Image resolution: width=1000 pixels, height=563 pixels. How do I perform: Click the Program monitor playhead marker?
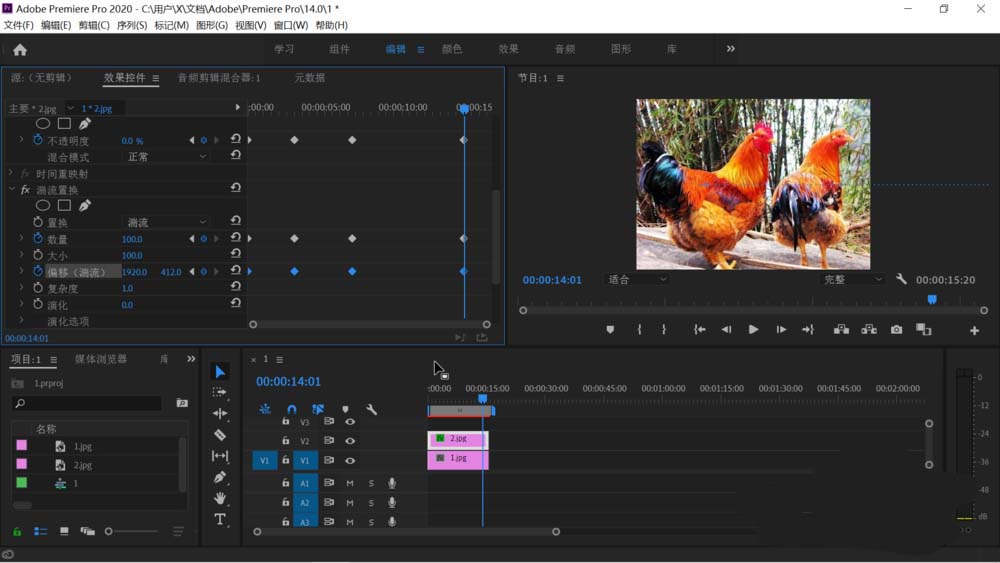[x=932, y=299]
